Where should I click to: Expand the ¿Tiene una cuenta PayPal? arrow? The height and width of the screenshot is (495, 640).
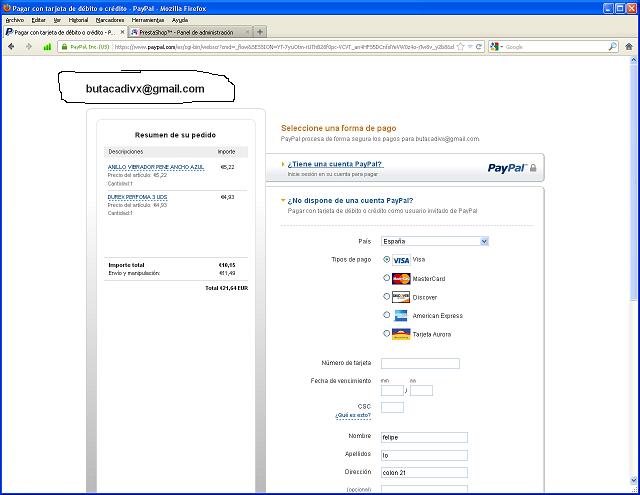click(283, 164)
